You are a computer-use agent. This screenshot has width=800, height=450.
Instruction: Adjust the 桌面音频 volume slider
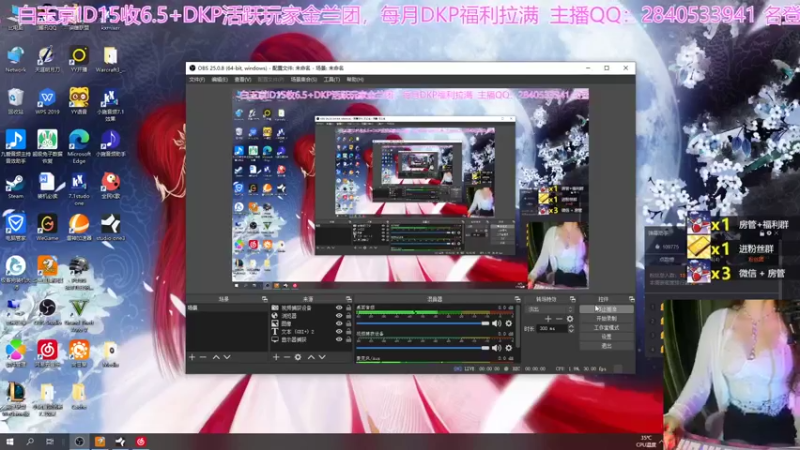point(422,323)
